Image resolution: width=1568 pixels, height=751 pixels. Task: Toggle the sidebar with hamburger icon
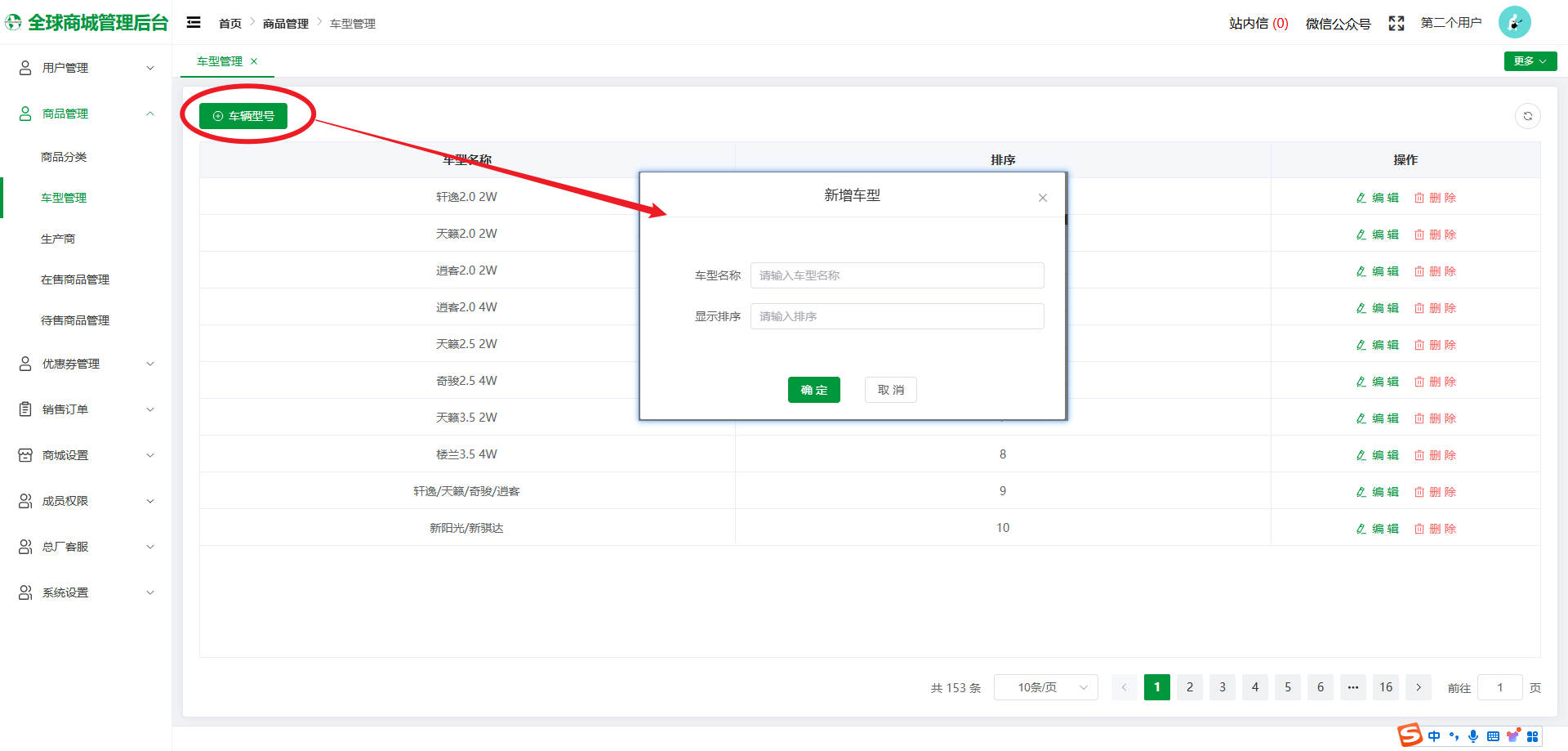click(194, 22)
